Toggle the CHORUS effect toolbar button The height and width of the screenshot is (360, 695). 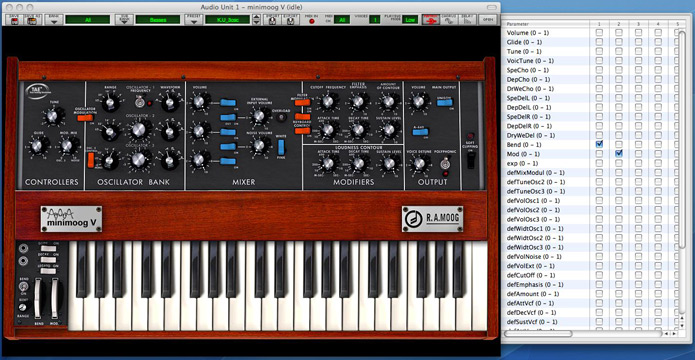tap(449, 20)
